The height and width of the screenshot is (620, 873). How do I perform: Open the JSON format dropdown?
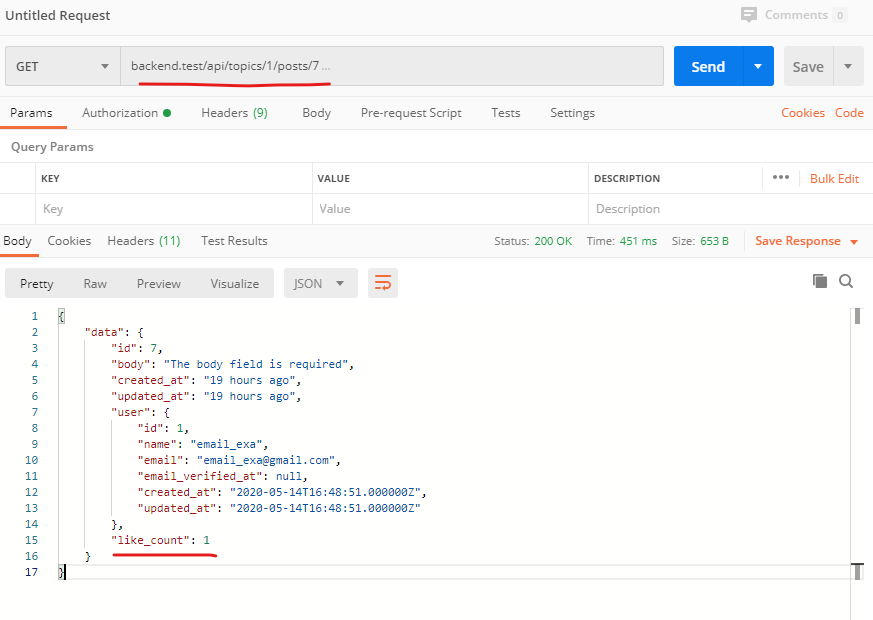point(320,283)
